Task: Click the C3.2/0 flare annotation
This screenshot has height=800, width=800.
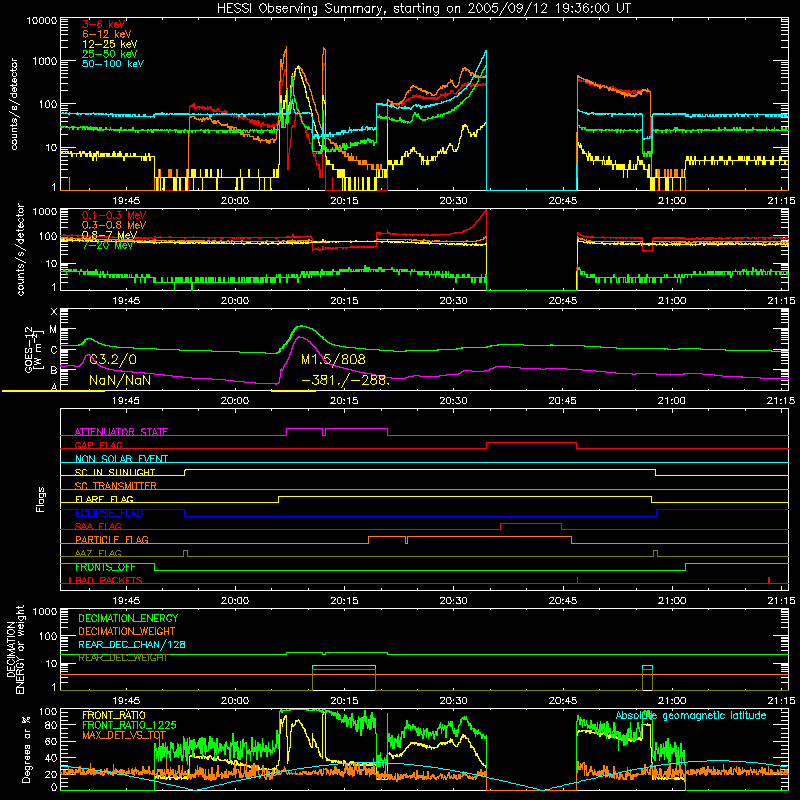Action: coord(113,360)
